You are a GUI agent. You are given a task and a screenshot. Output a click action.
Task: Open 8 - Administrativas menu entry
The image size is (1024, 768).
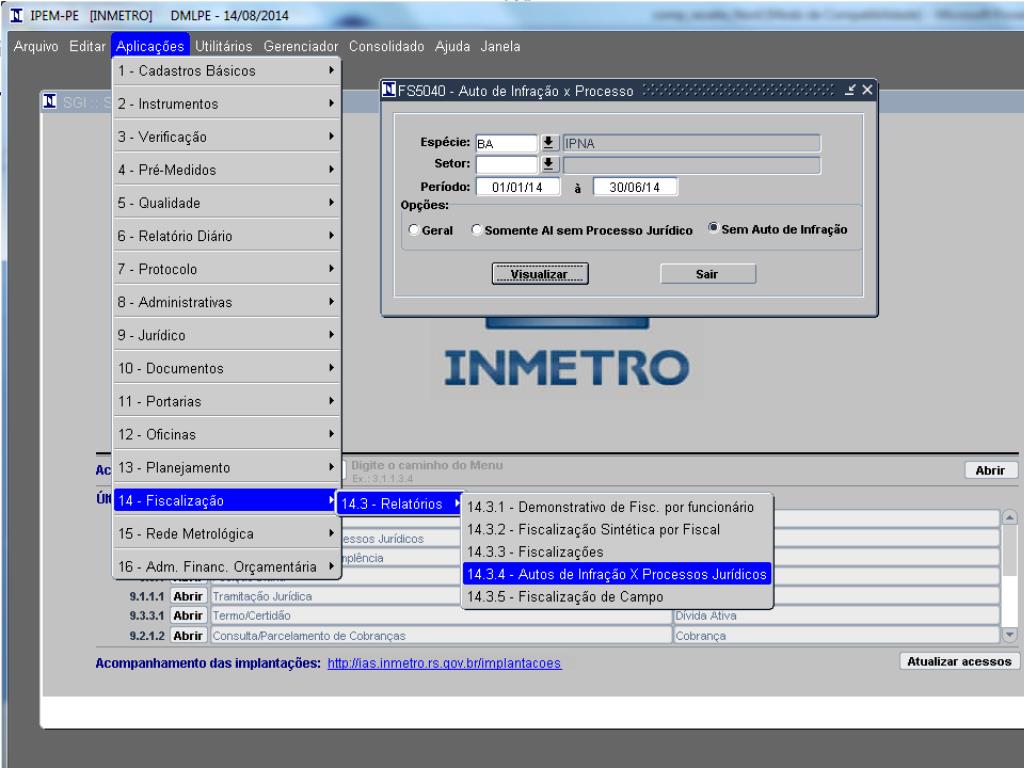[227, 302]
